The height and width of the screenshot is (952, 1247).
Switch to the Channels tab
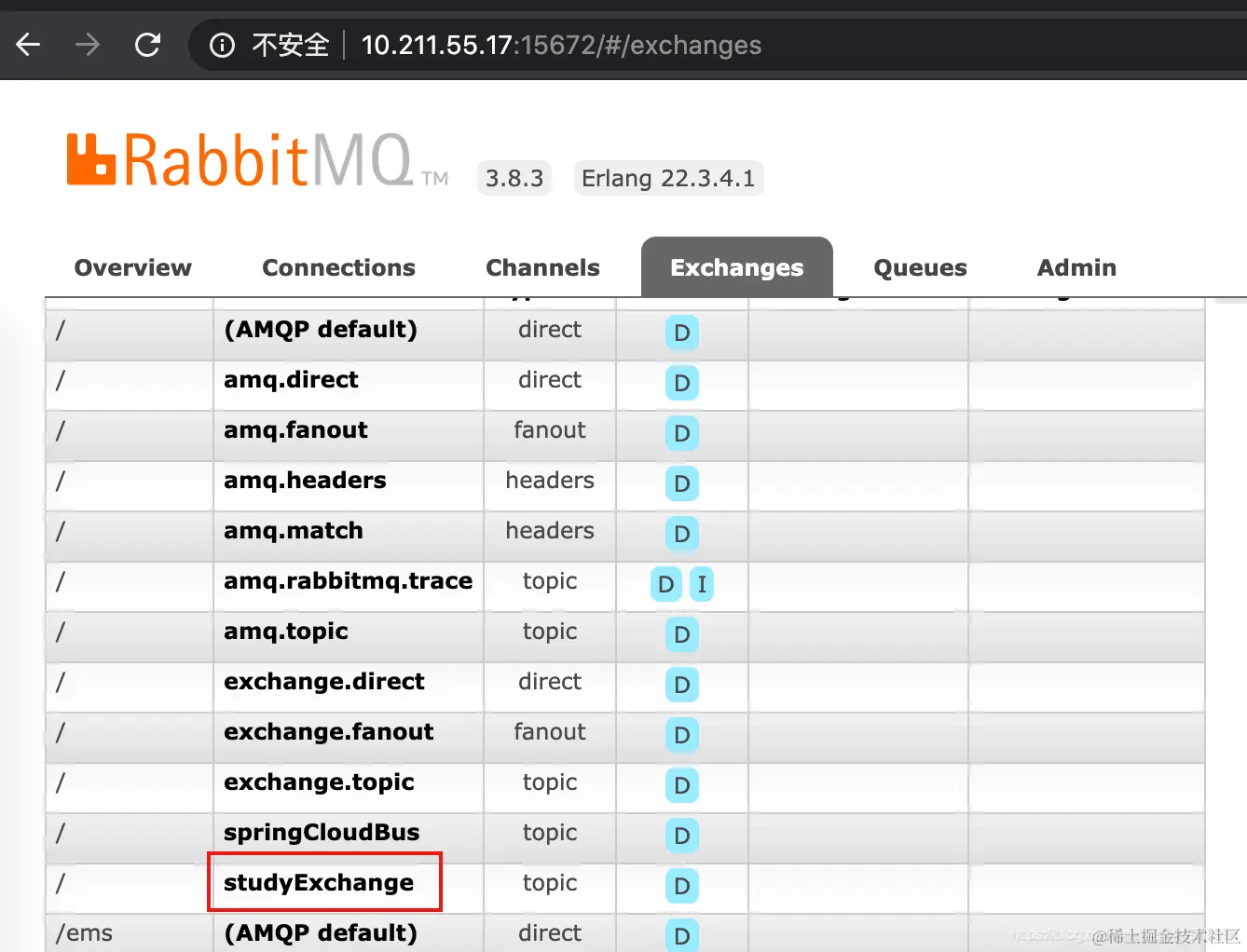(542, 267)
